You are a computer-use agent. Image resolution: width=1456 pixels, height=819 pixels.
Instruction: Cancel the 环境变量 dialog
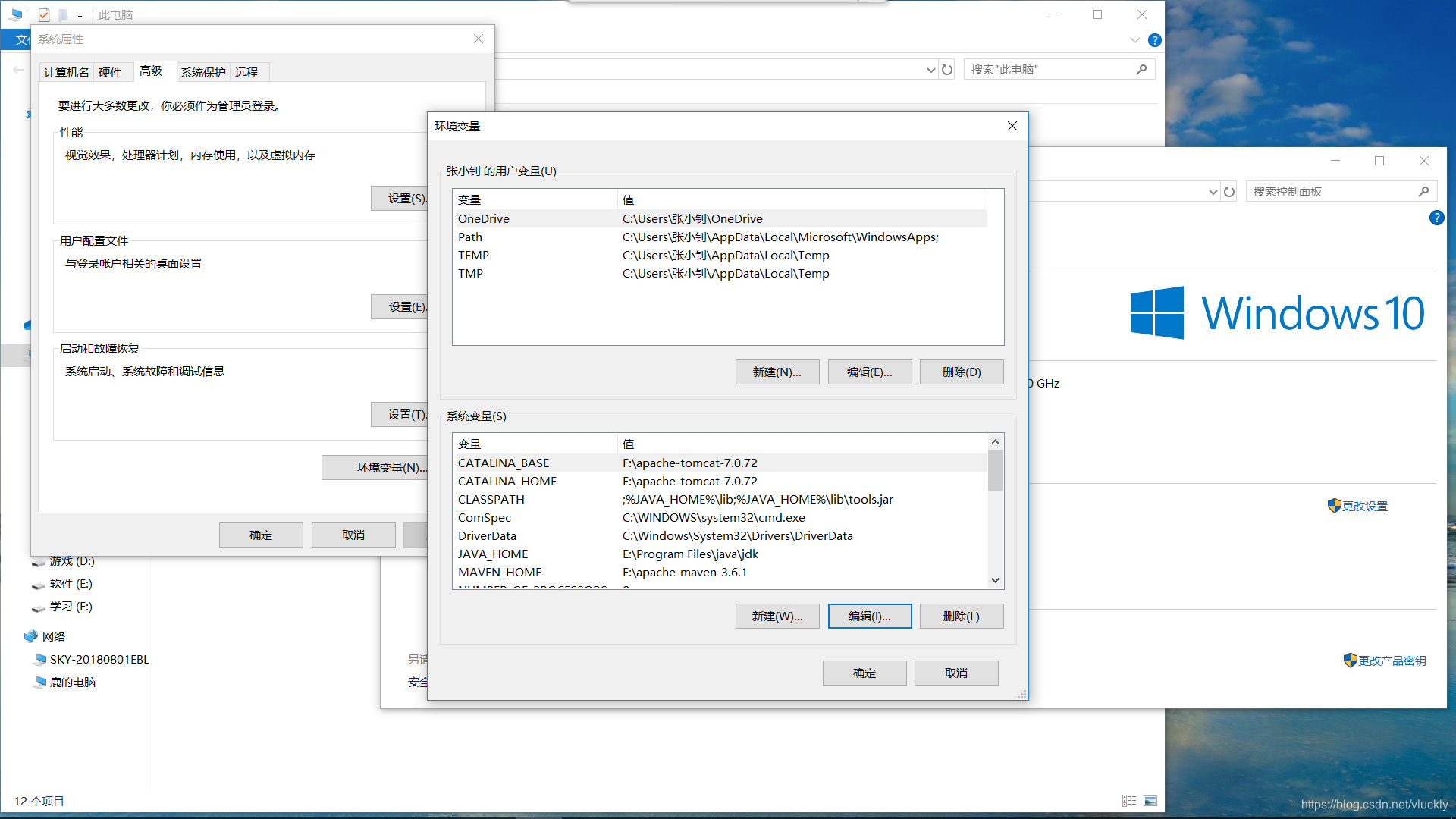(956, 673)
